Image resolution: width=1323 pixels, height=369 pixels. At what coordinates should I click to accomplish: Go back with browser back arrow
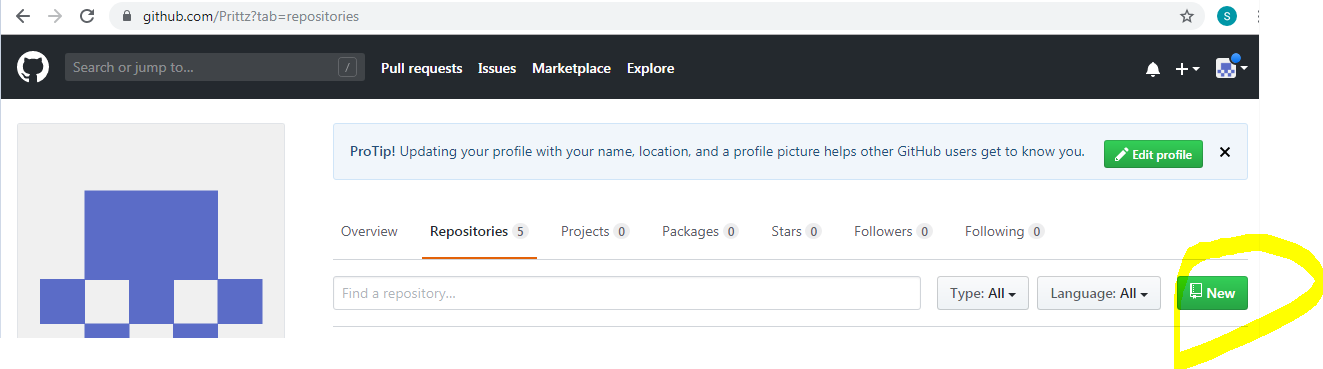[x=23, y=16]
